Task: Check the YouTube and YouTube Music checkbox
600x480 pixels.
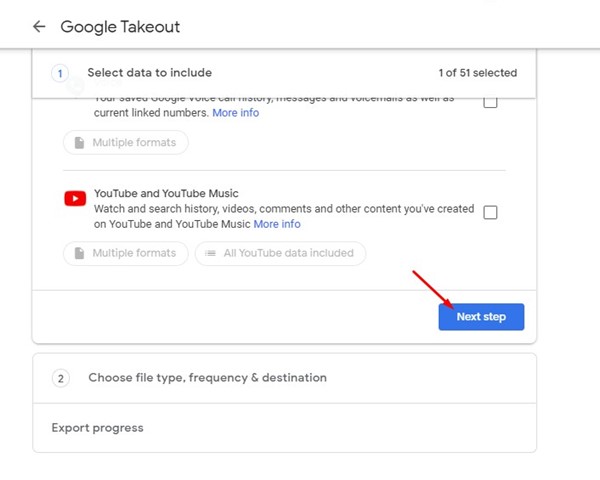Action: click(x=490, y=212)
